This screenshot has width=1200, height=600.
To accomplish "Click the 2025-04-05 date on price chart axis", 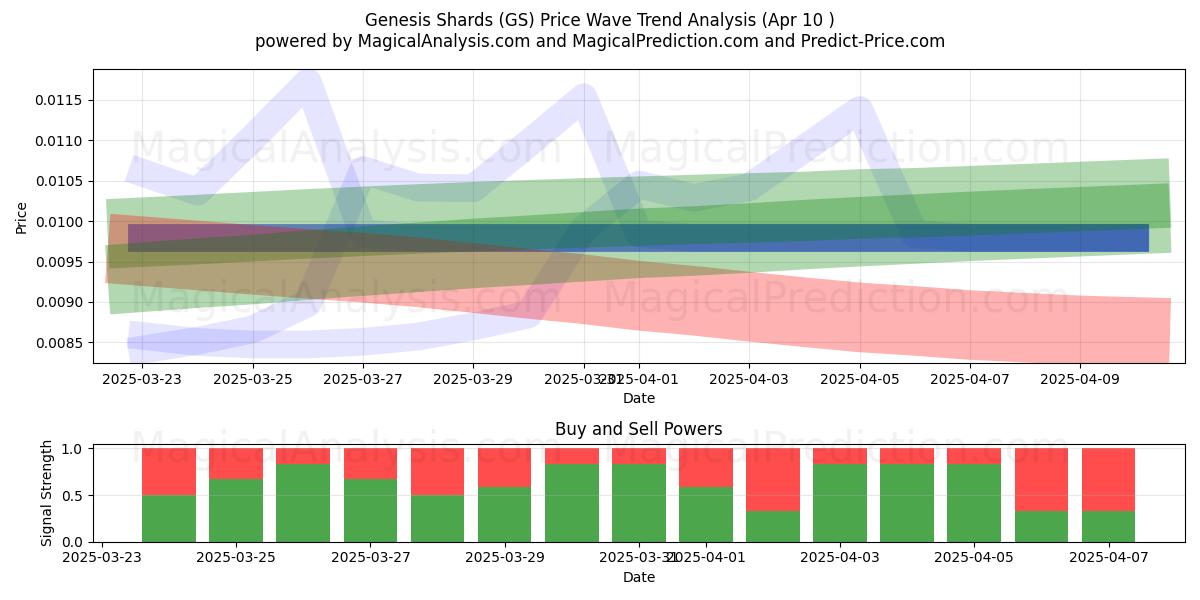I will pos(860,380).
